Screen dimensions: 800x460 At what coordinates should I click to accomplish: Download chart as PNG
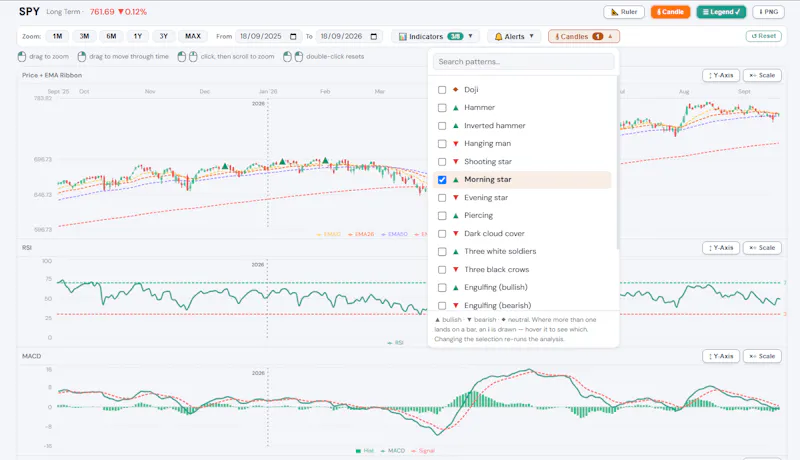[x=768, y=12]
